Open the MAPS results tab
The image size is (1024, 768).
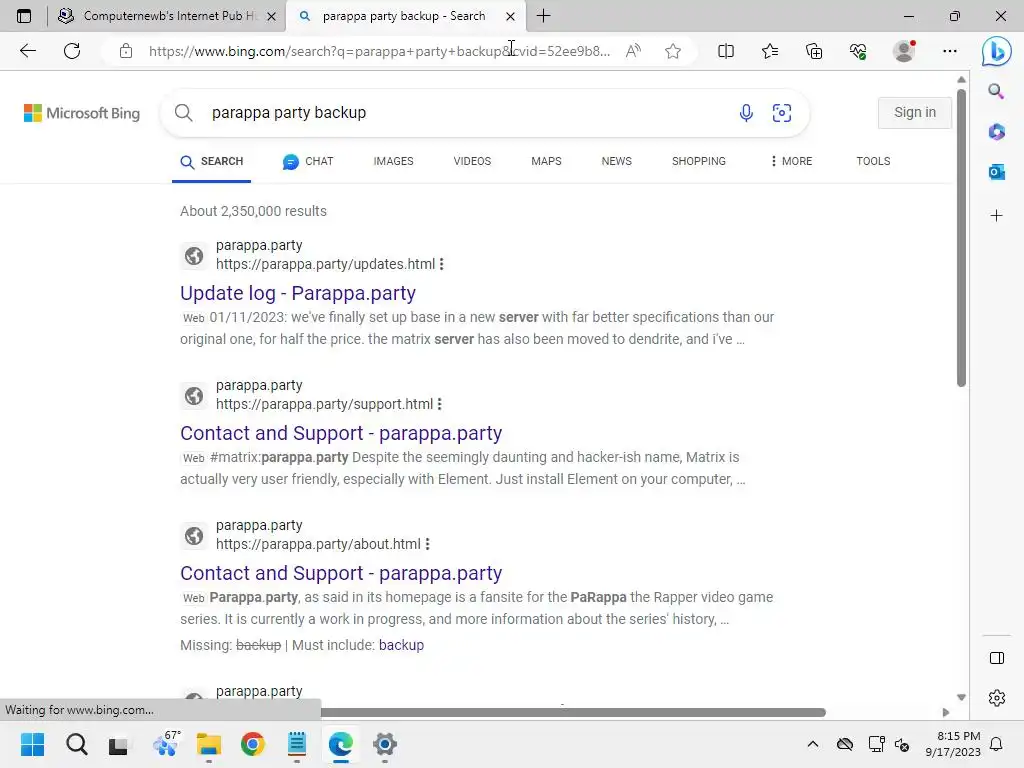tap(546, 161)
